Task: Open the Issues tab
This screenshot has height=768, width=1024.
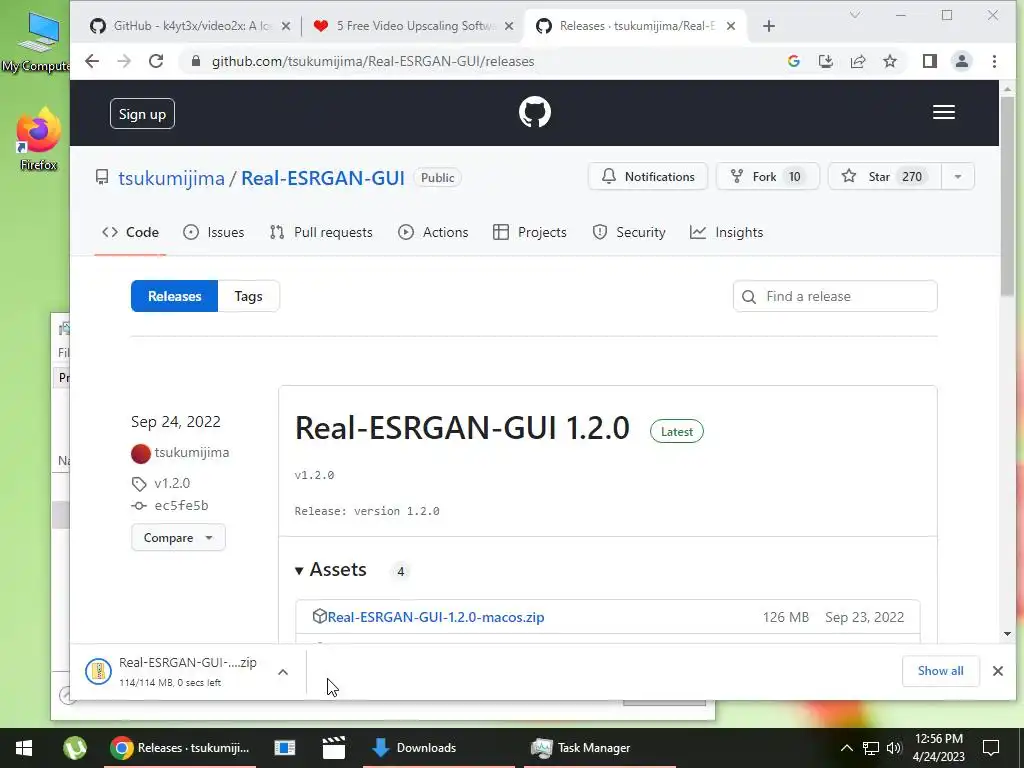Action: (x=214, y=232)
